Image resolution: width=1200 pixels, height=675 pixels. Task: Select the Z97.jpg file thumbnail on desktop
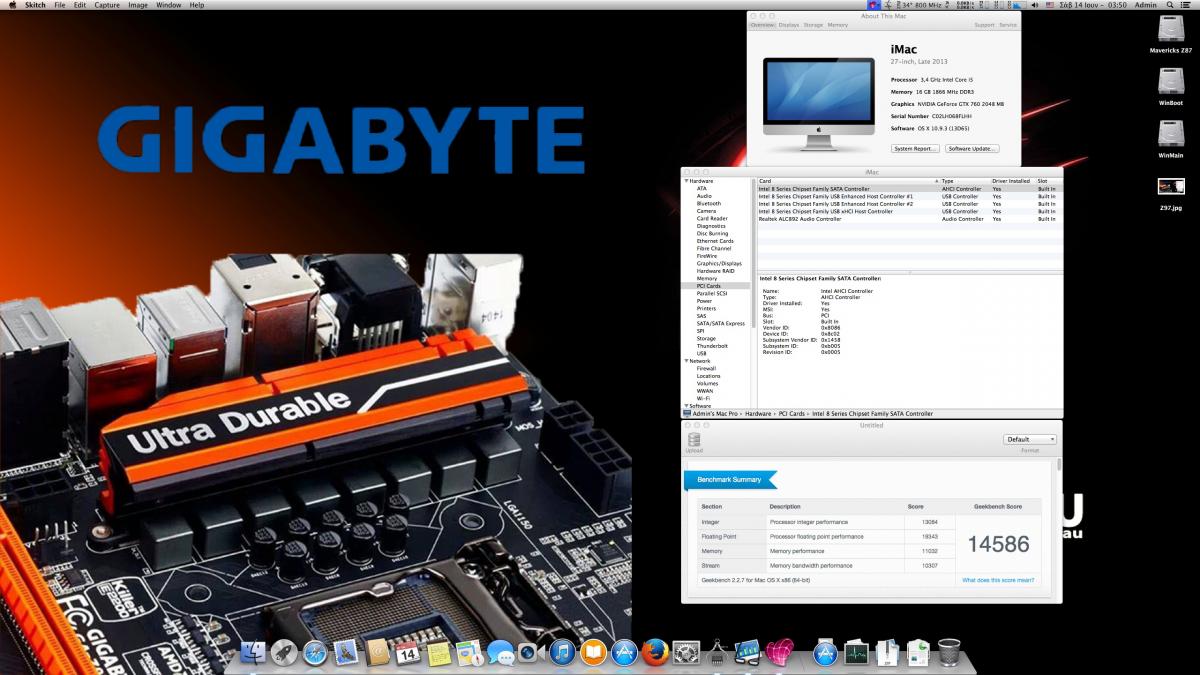(x=1171, y=187)
